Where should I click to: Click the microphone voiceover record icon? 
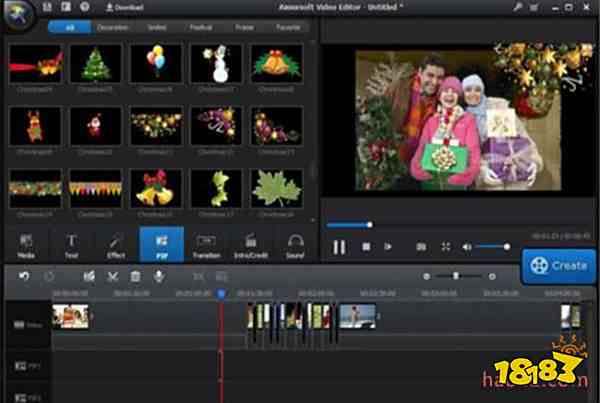[x=158, y=276]
